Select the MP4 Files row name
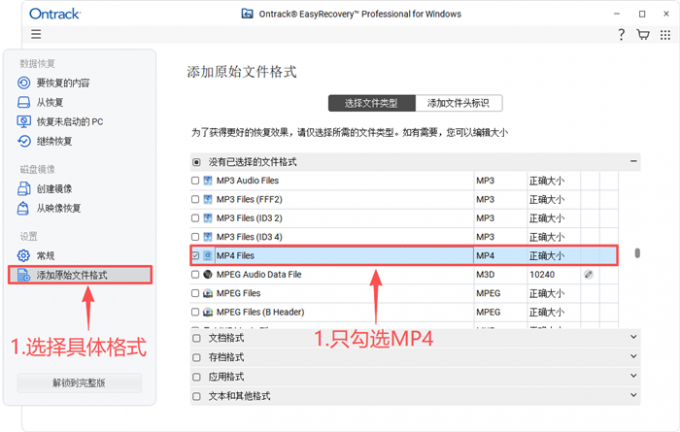The height and width of the screenshot is (432, 680). [x=235, y=255]
